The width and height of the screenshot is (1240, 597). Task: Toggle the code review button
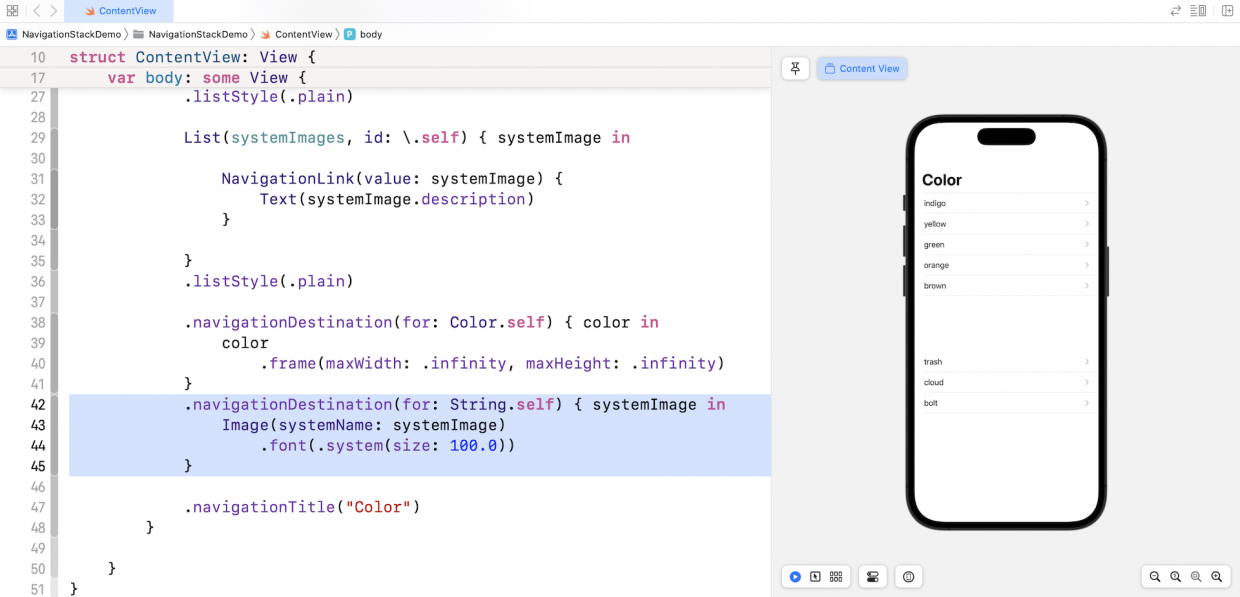(x=1176, y=11)
